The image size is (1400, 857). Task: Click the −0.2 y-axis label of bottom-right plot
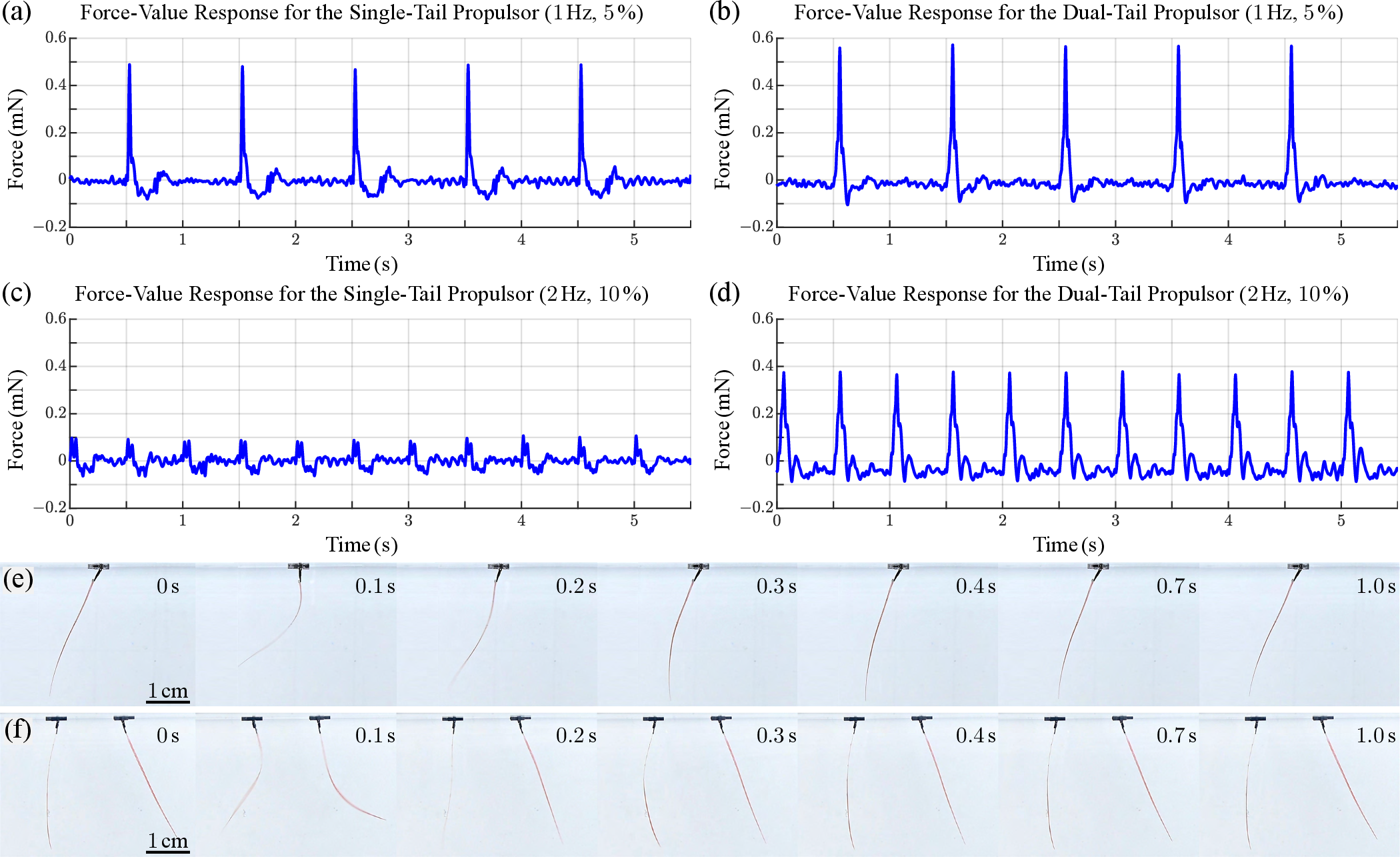(x=757, y=508)
